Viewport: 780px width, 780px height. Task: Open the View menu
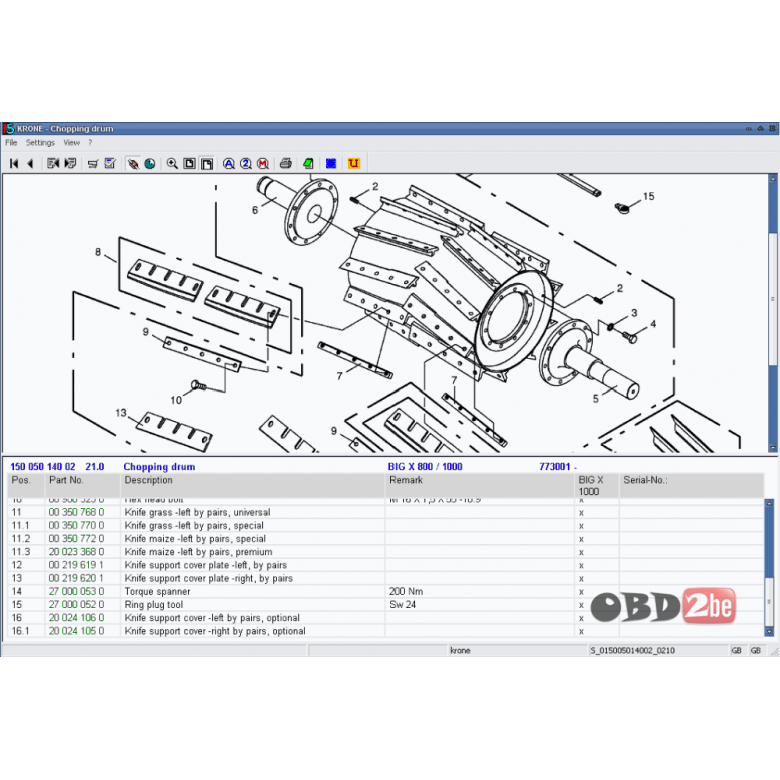[72, 143]
